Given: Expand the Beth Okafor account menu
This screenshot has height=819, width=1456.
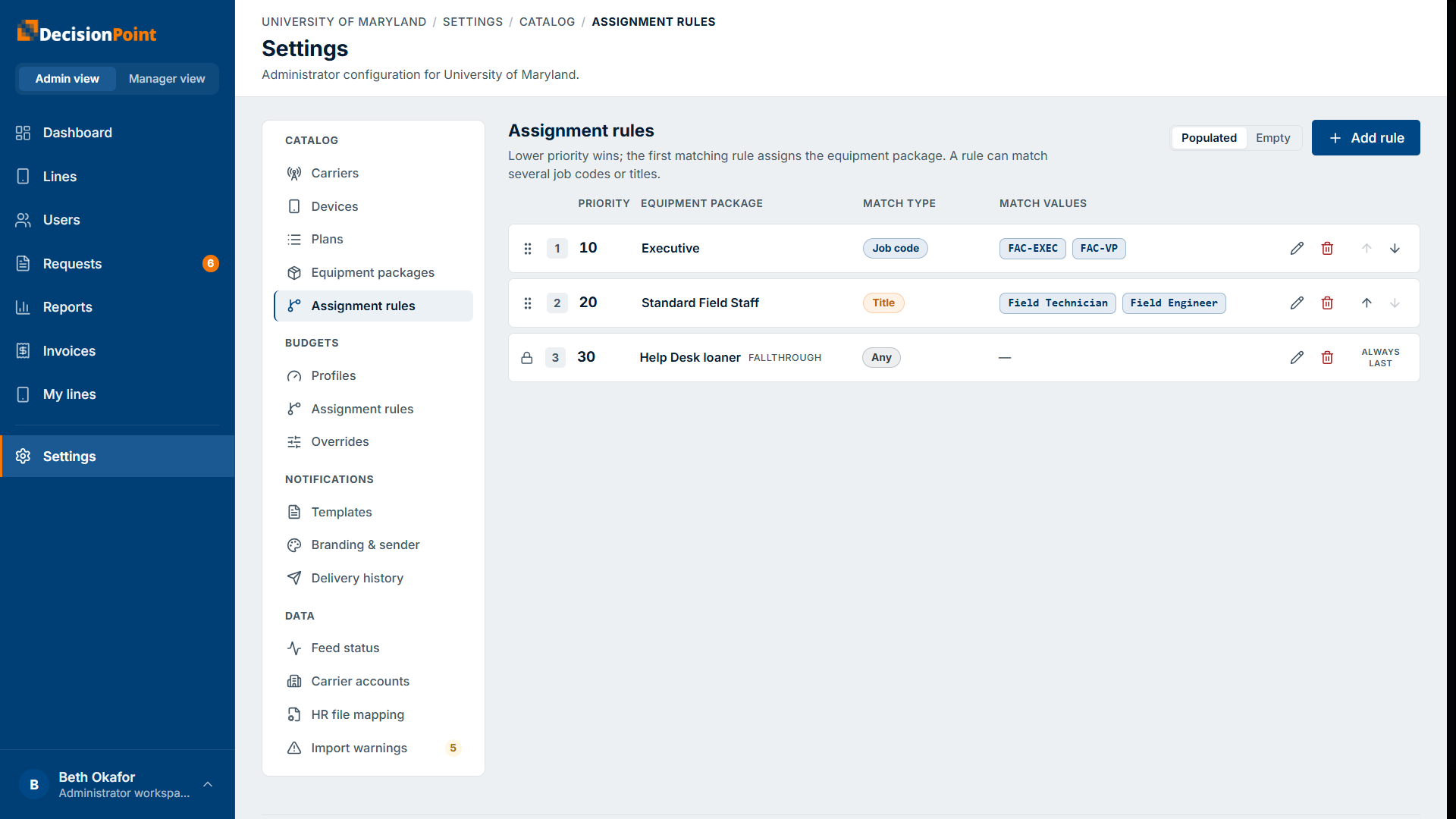Looking at the screenshot, I should [x=118, y=785].
